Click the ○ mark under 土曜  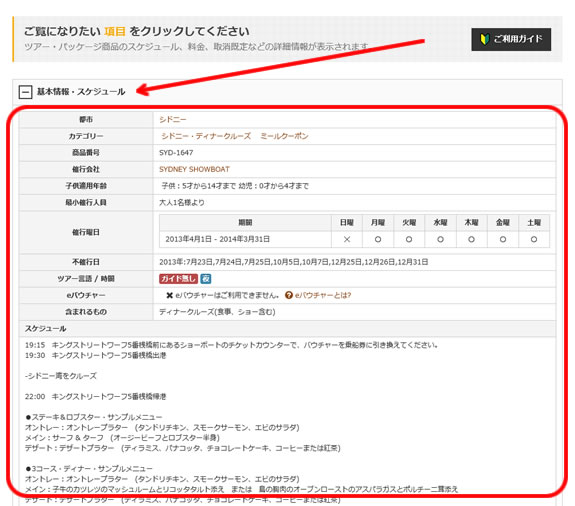(534, 239)
